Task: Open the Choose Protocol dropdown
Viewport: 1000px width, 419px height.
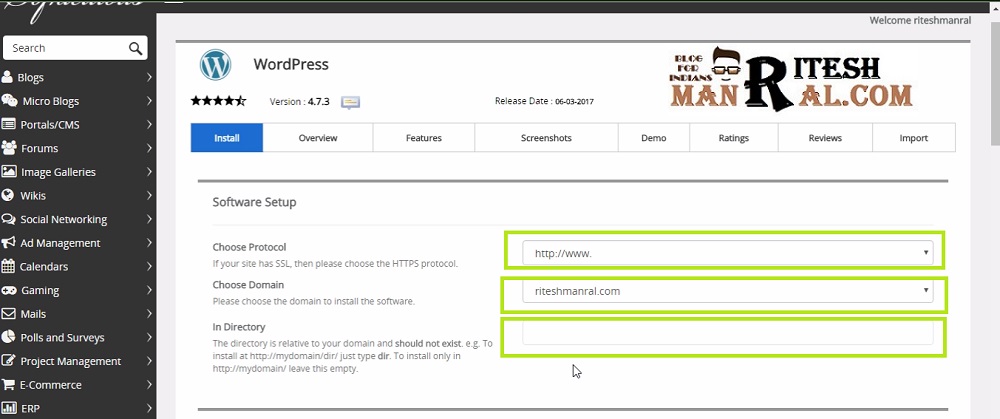Action: tap(728, 253)
